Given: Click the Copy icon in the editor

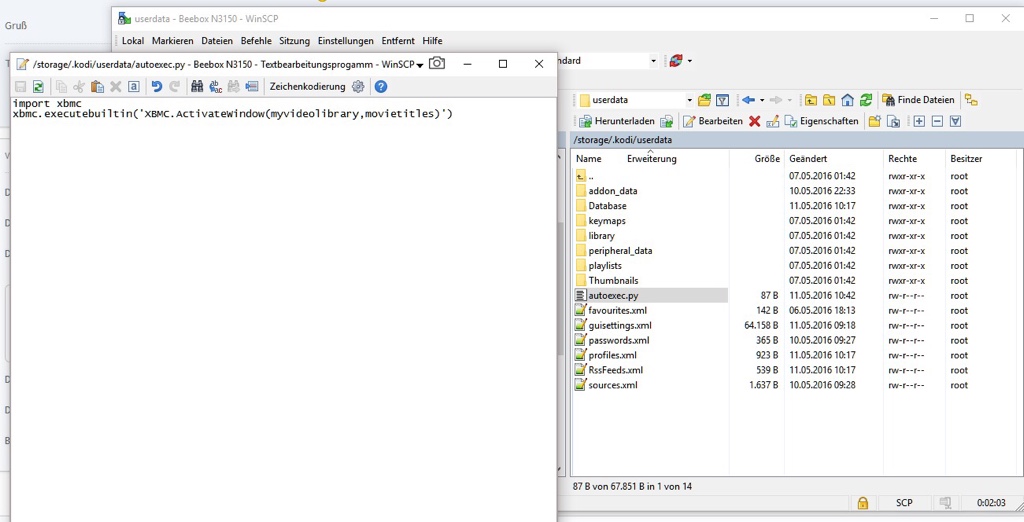Looking at the screenshot, I should [x=61, y=86].
